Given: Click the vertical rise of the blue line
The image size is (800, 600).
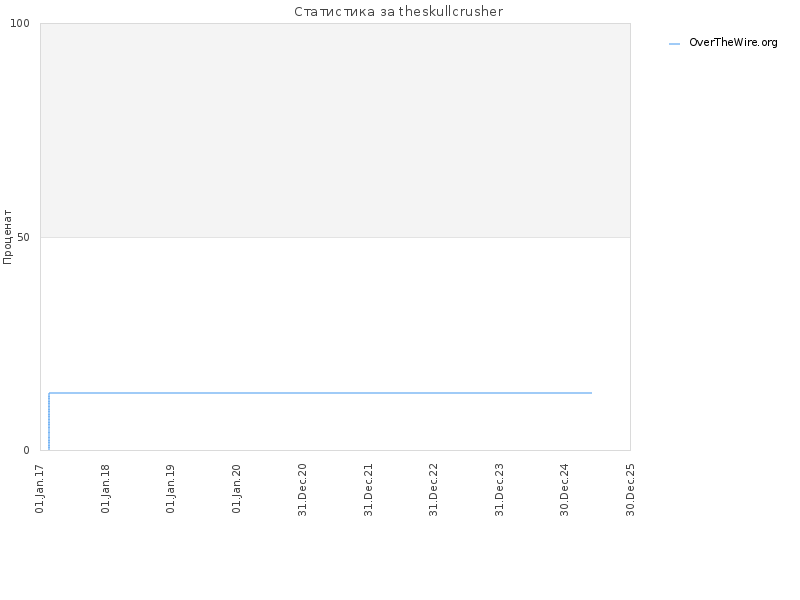Looking at the screenshot, I should pyautogui.click(x=49, y=421).
